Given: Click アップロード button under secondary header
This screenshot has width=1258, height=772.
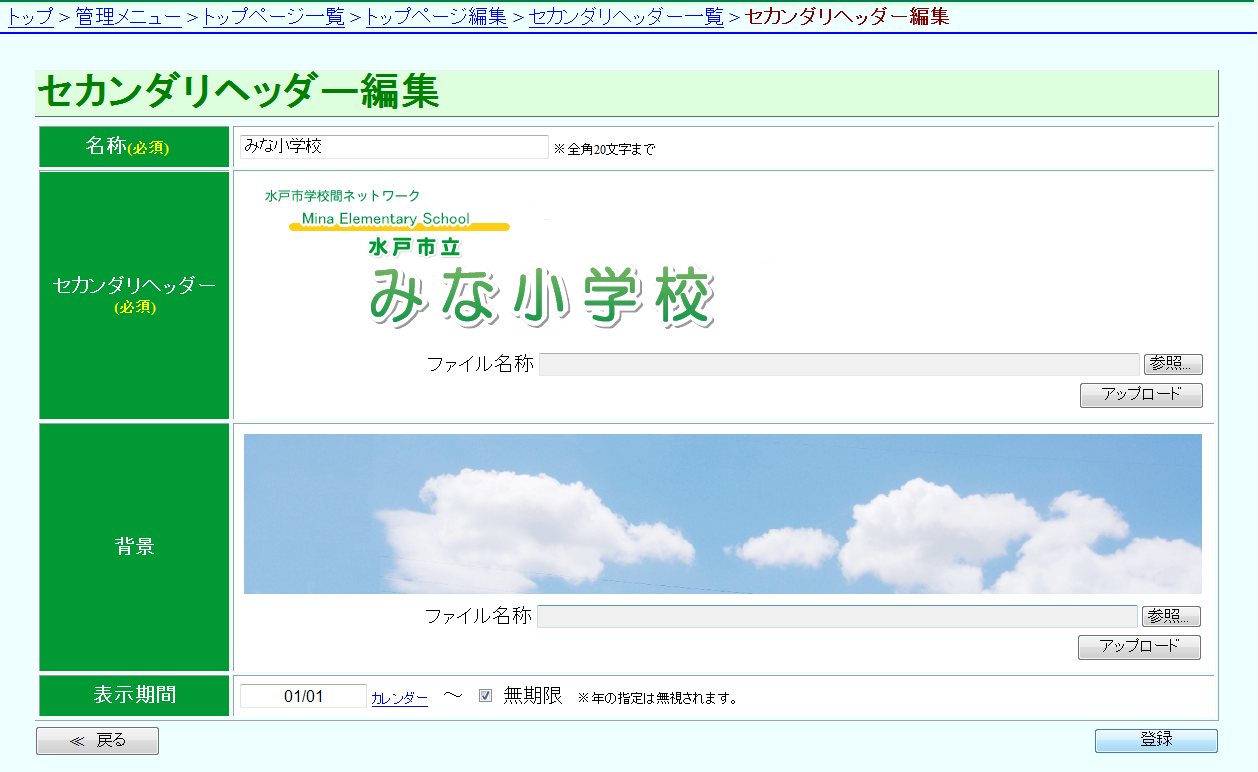Looking at the screenshot, I should [1141, 395].
